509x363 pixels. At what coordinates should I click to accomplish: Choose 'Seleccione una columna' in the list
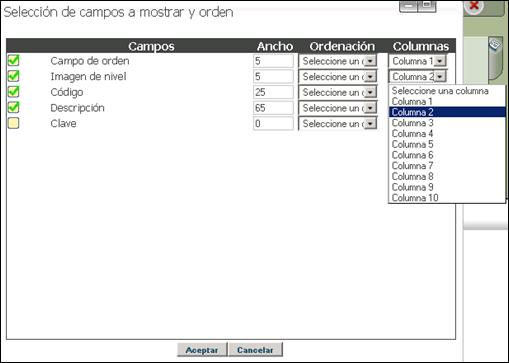[x=447, y=91]
